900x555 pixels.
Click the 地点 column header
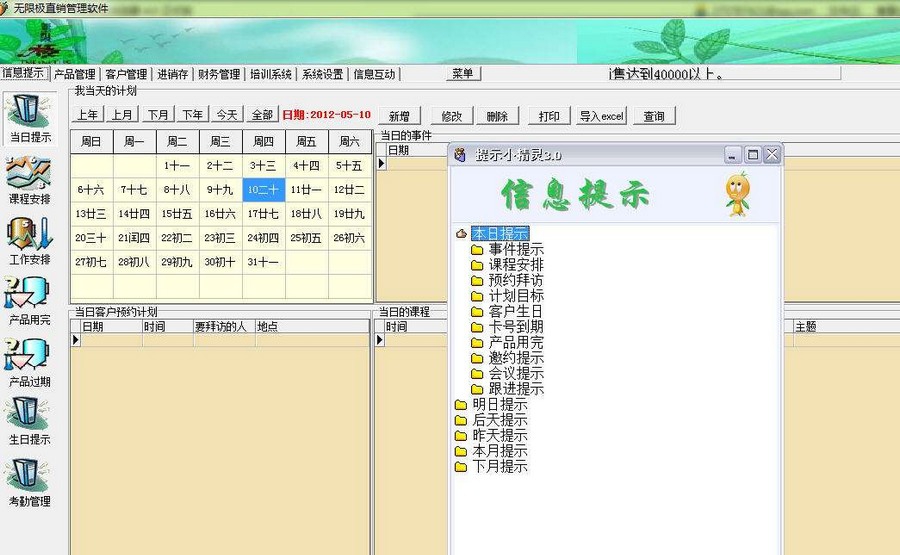312,327
